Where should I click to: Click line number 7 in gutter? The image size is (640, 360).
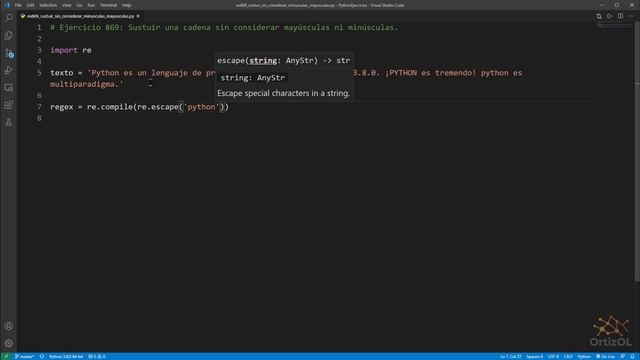tap(39, 107)
